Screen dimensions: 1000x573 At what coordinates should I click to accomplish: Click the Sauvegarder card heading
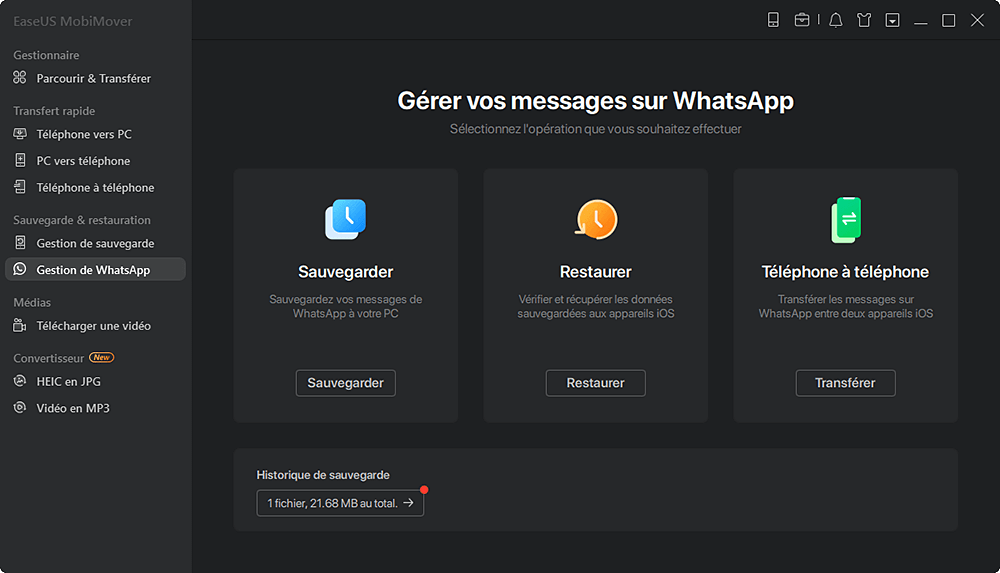click(346, 272)
